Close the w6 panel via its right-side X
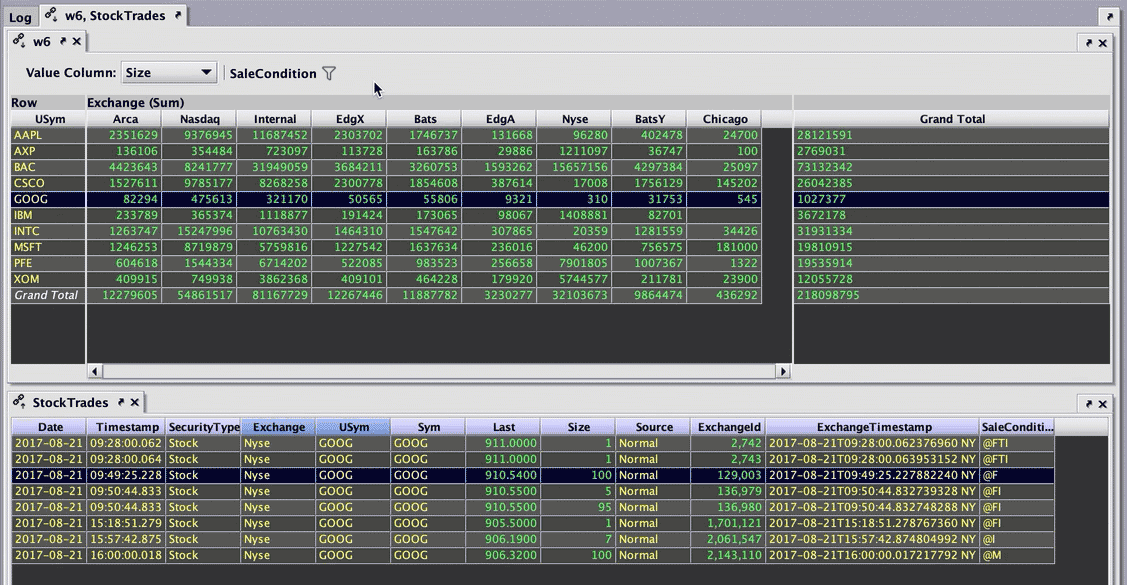Viewport: 1127px width, 585px height. [1103, 43]
